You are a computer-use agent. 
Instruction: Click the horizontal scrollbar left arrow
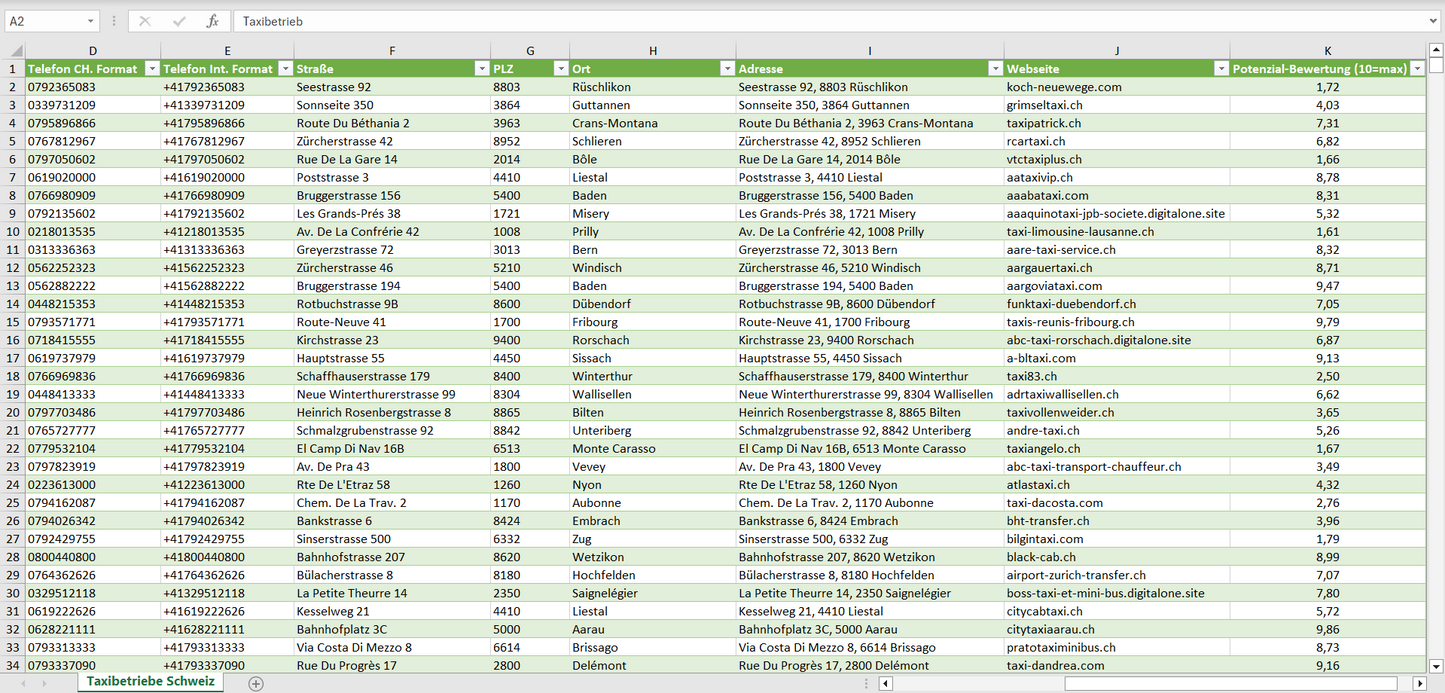coord(885,683)
